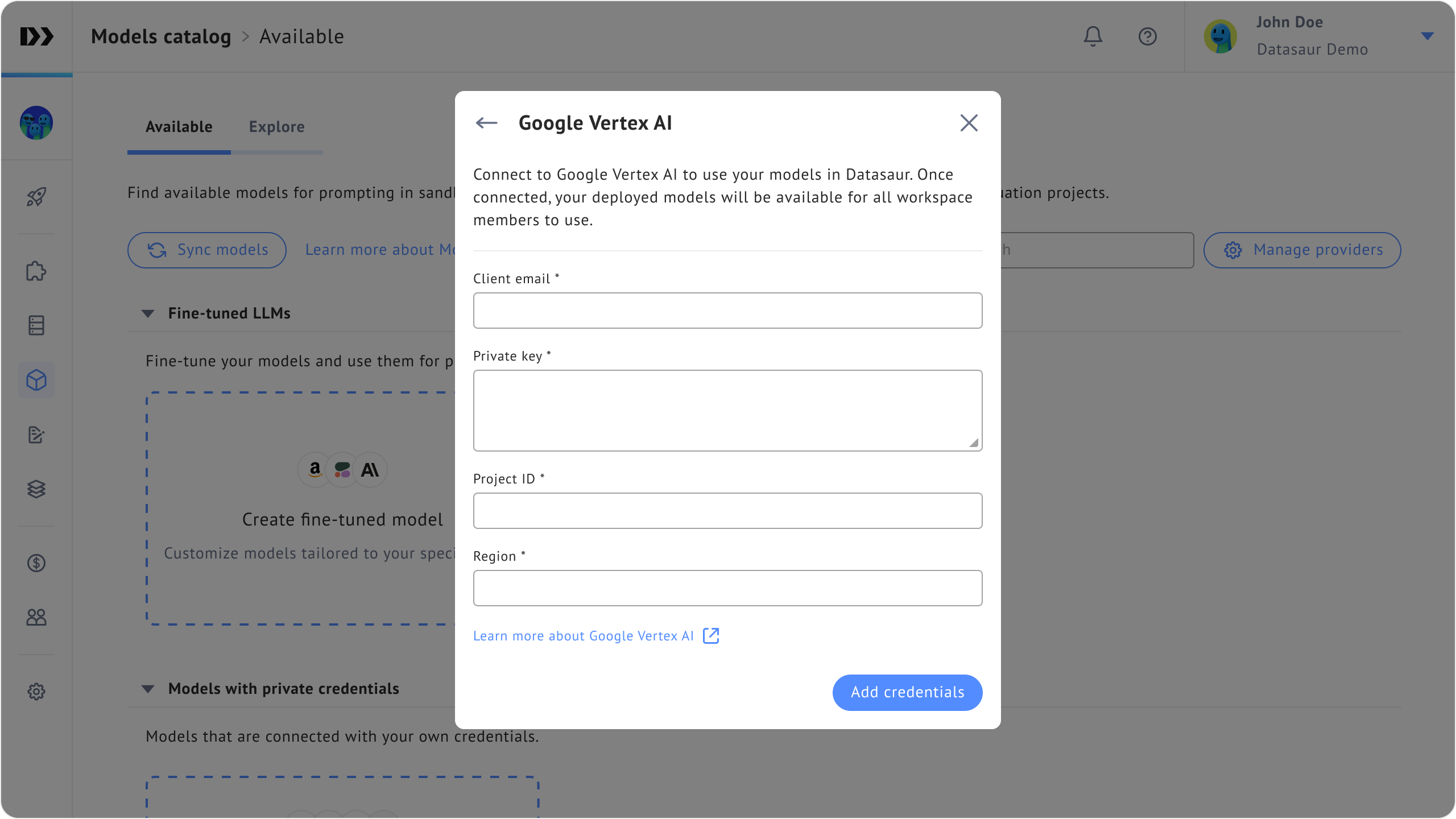
Task: Open the John Doe account dropdown
Action: [1427, 36]
